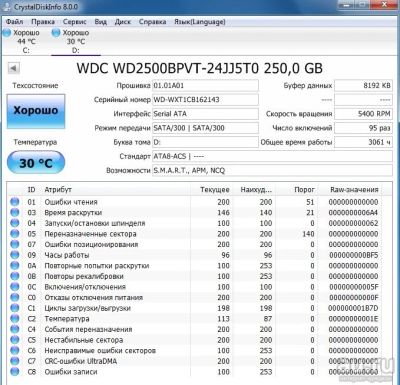The height and width of the screenshot is (385, 400).
Task: Click the Интерфейс field Serial ATA
Action: pos(205,114)
